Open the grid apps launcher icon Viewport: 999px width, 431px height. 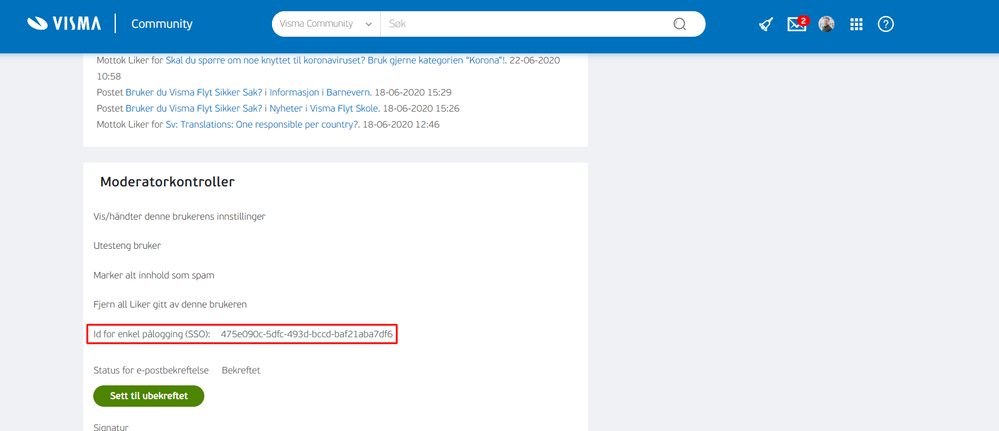856,24
